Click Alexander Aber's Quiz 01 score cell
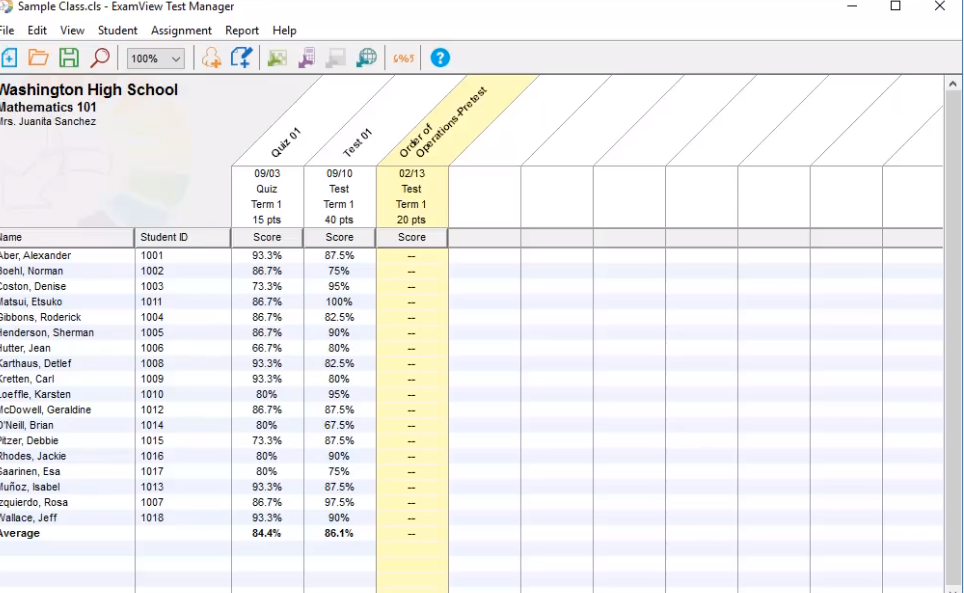The height and width of the screenshot is (593, 964). click(267, 255)
